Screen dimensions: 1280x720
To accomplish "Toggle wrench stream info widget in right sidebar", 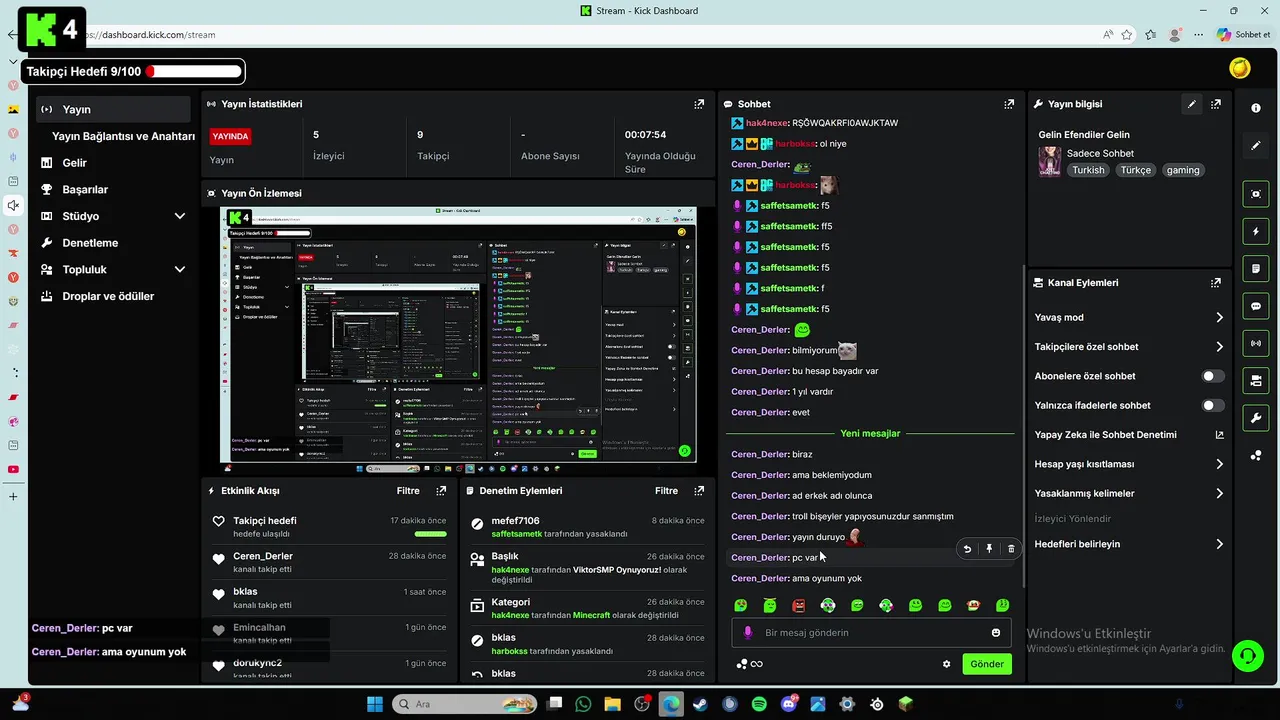I will coord(1256,417).
